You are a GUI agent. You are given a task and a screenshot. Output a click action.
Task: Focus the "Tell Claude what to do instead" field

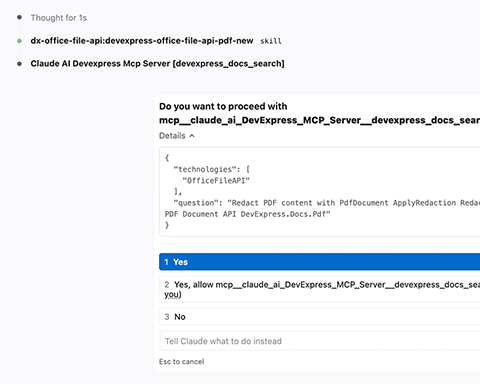[319, 341]
